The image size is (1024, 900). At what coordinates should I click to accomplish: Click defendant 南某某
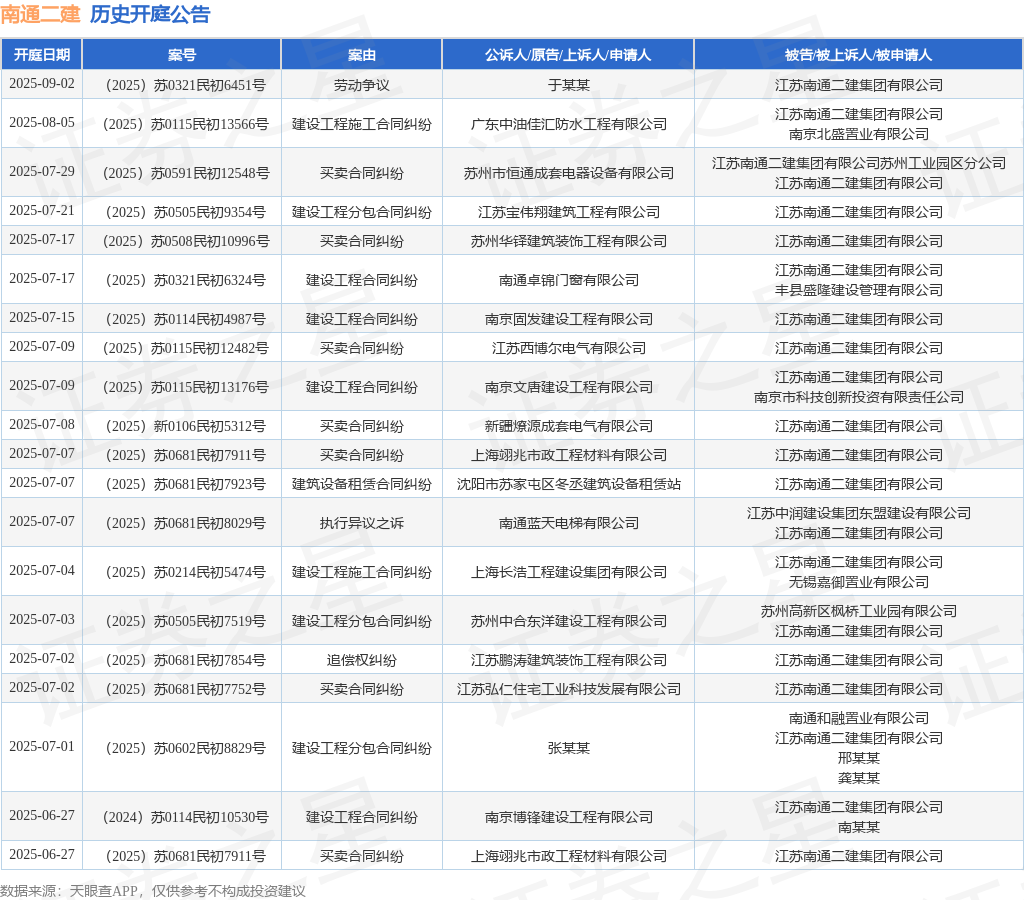859,827
